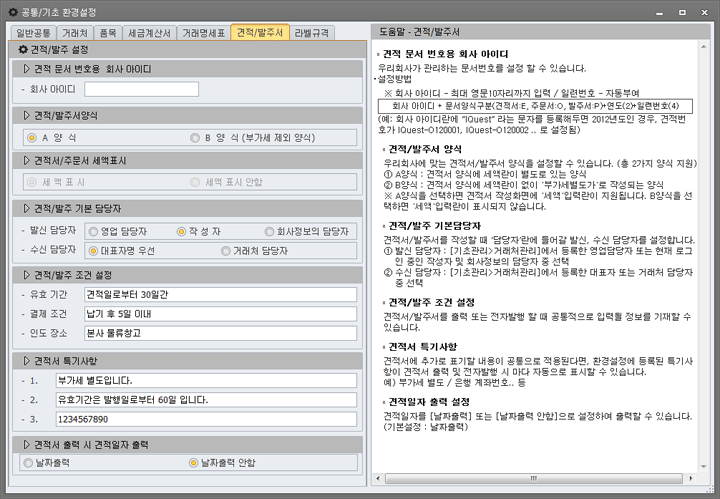Viewport: 720px width, 499px height.
Task: Switch to the 거래처 tab
Action: tap(75, 33)
